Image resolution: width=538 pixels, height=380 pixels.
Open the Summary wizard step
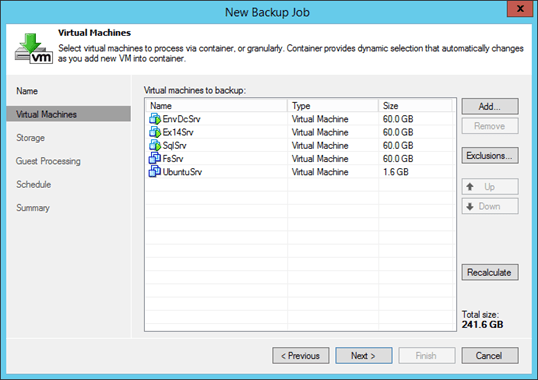pyautogui.click(x=33, y=207)
